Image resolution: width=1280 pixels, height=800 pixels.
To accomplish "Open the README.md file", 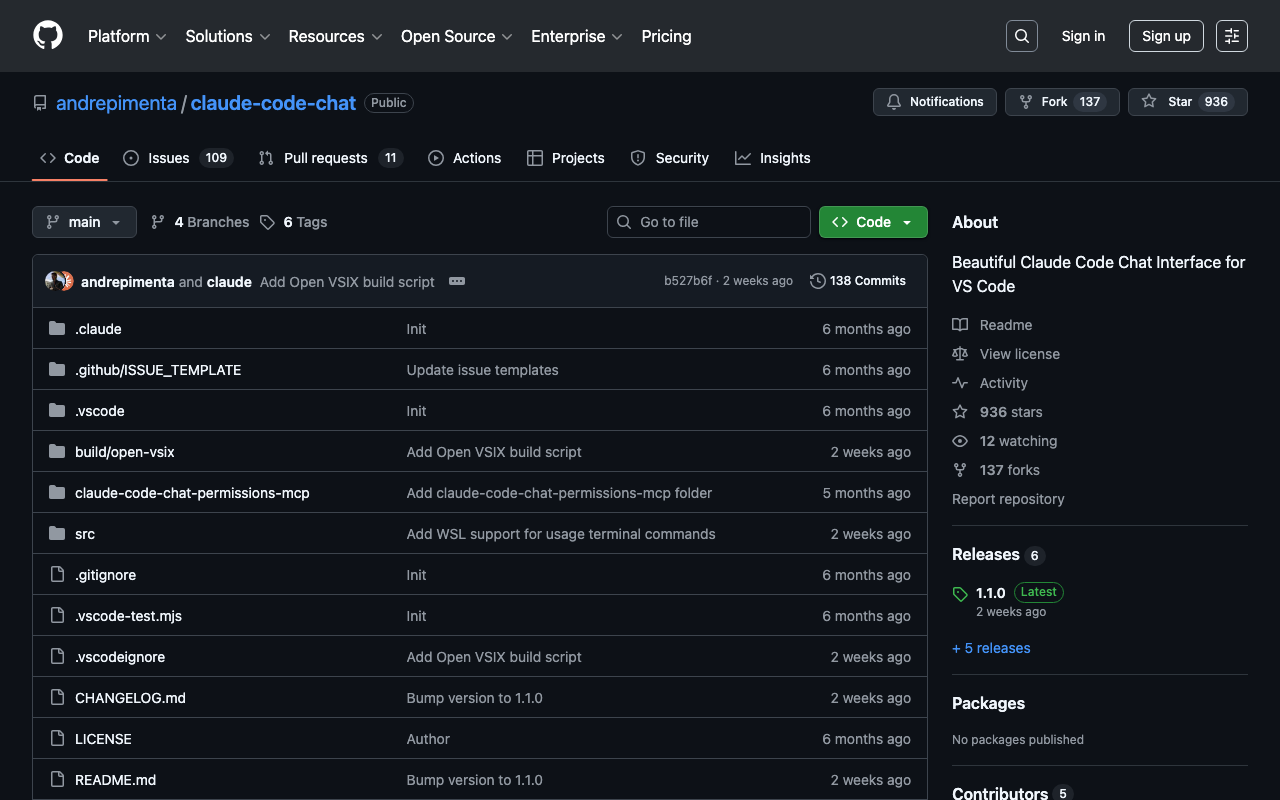I will pyautogui.click(x=115, y=780).
